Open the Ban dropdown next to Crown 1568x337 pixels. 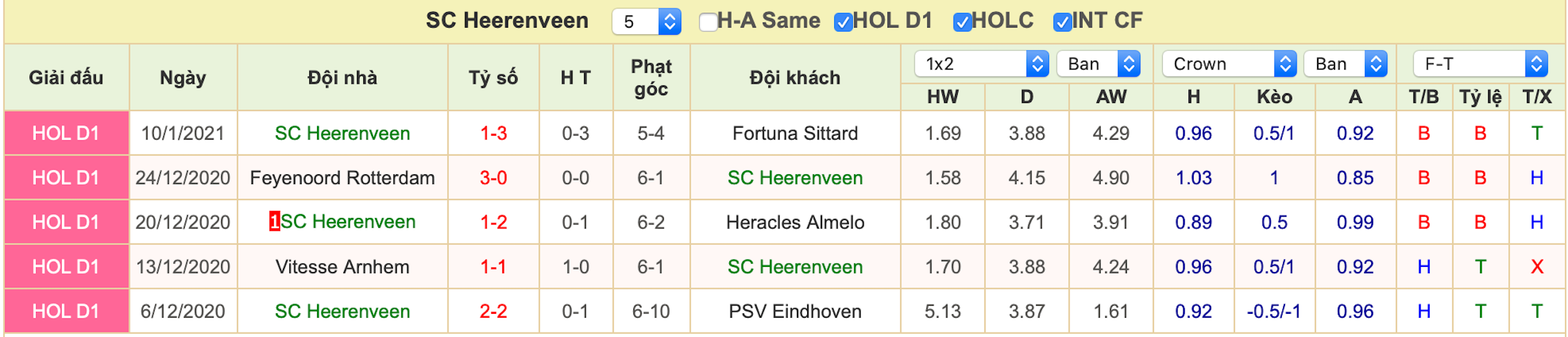click(1345, 64)
